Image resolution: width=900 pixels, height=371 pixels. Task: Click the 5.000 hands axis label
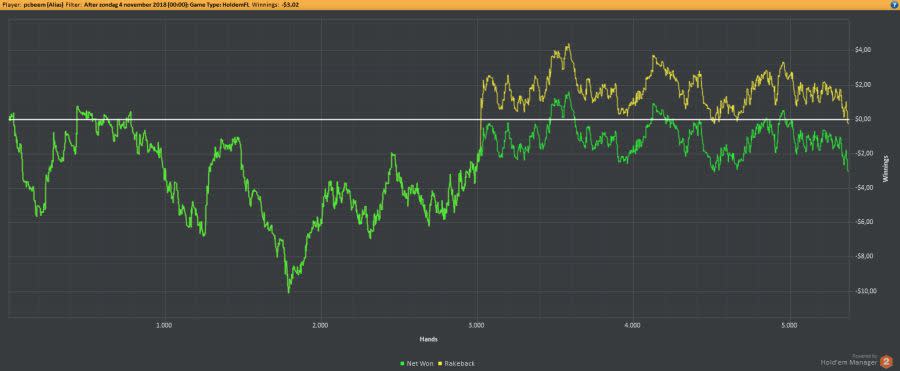click(x=790, y=325)
